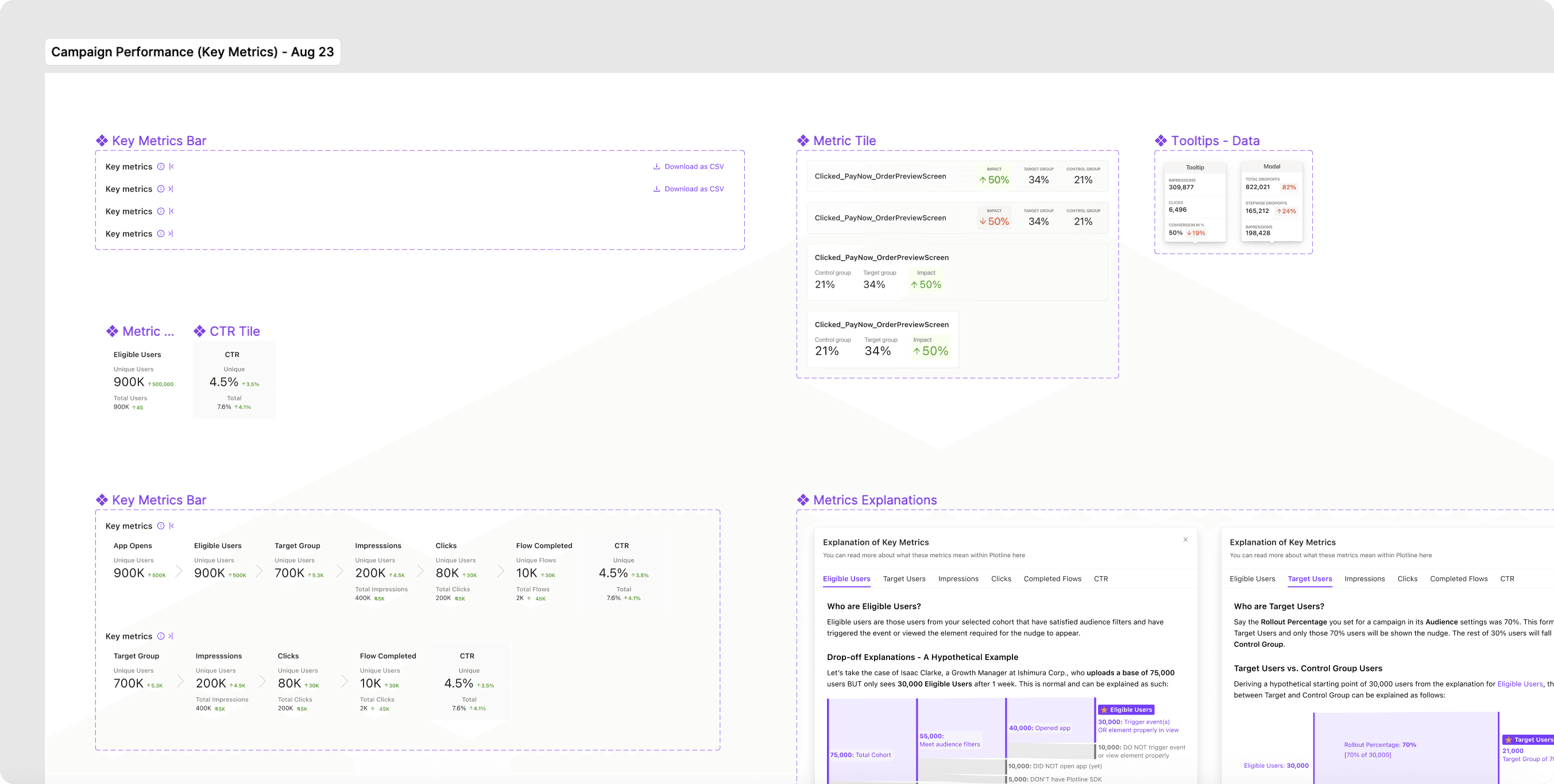Click chevron after lower Target Group 700K metric
This screenshot has width=1554, height=784.
pos(180,681)
